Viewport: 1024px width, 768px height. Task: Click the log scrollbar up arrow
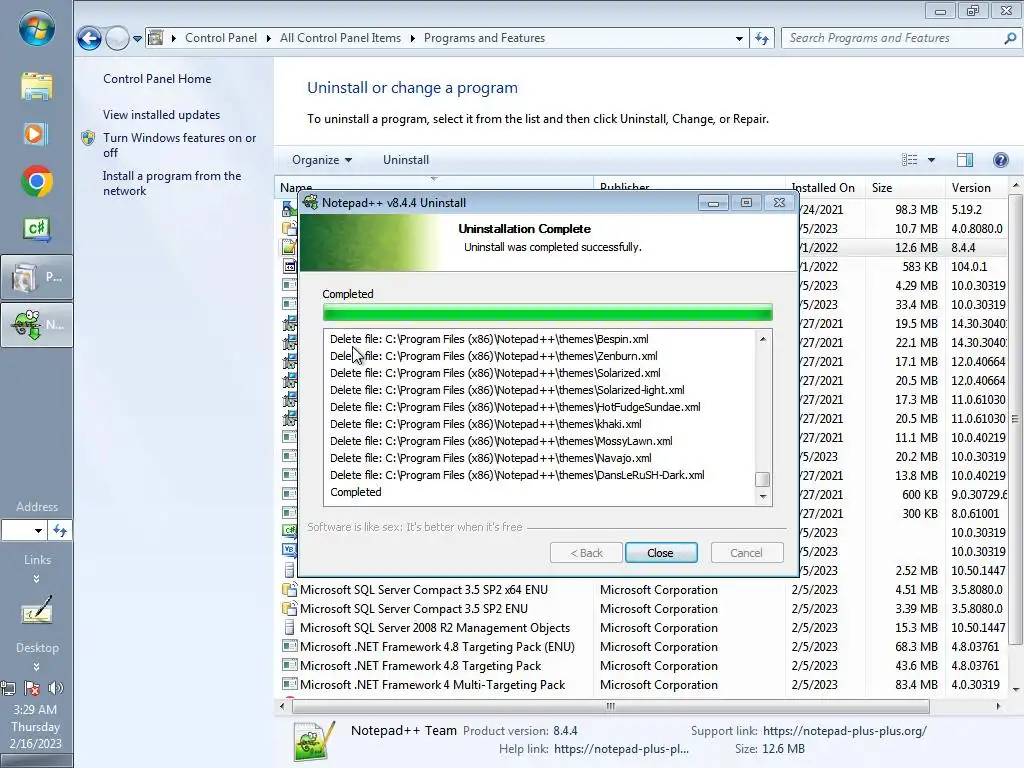pos(762,339)
